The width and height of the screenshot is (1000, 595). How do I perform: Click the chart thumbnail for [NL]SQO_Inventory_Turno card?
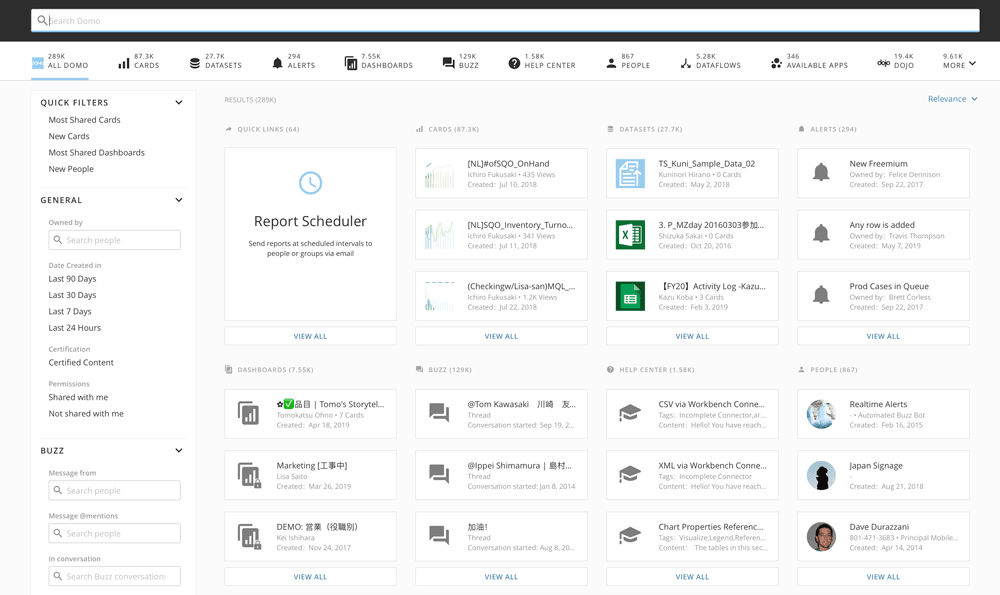point(439,235)
